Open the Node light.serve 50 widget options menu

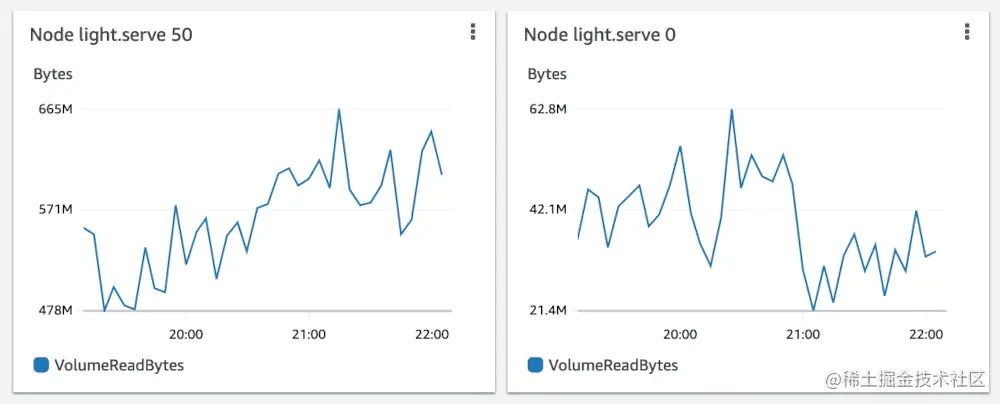(473, 33)
